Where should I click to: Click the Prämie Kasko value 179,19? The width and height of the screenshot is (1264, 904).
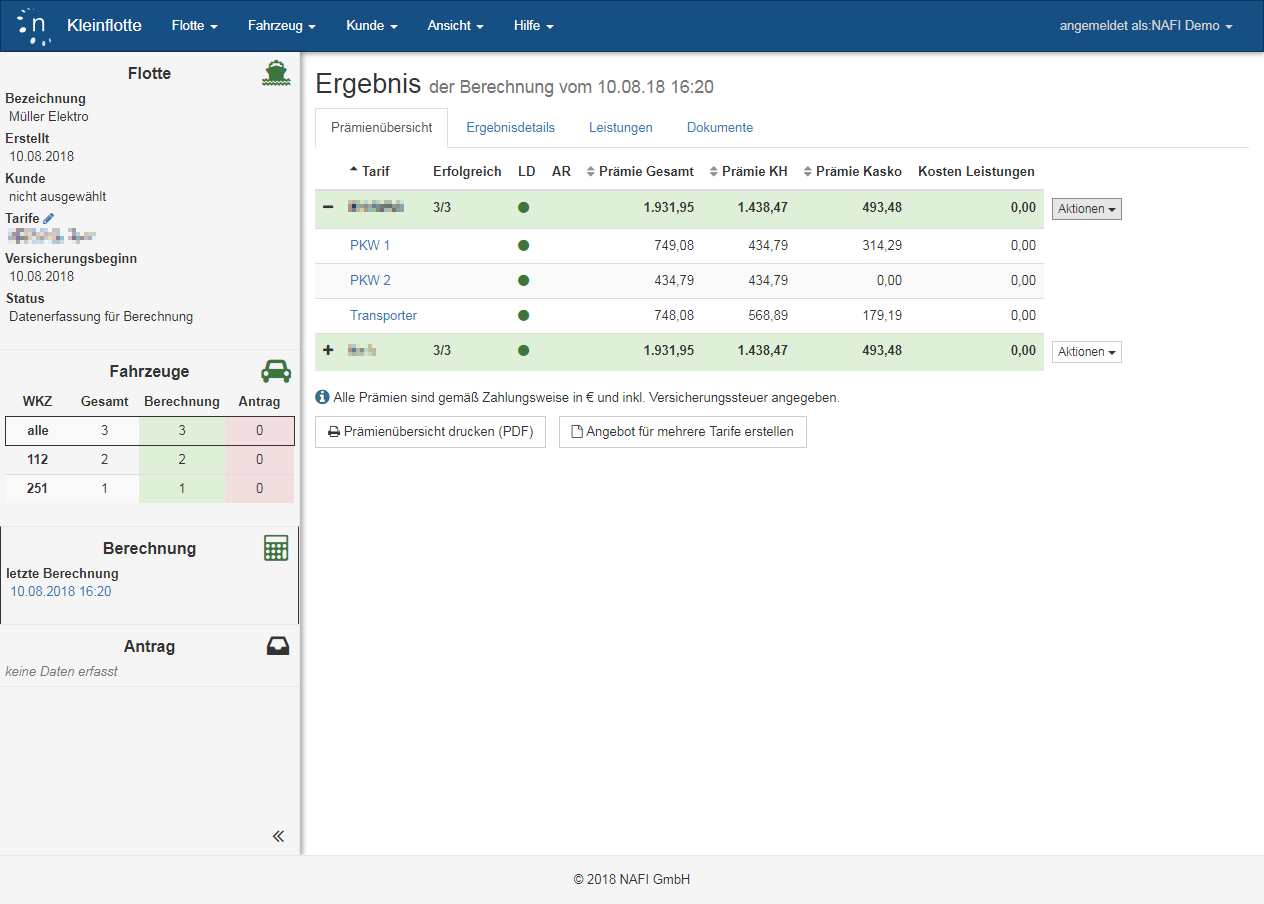(x=882, y=315)
